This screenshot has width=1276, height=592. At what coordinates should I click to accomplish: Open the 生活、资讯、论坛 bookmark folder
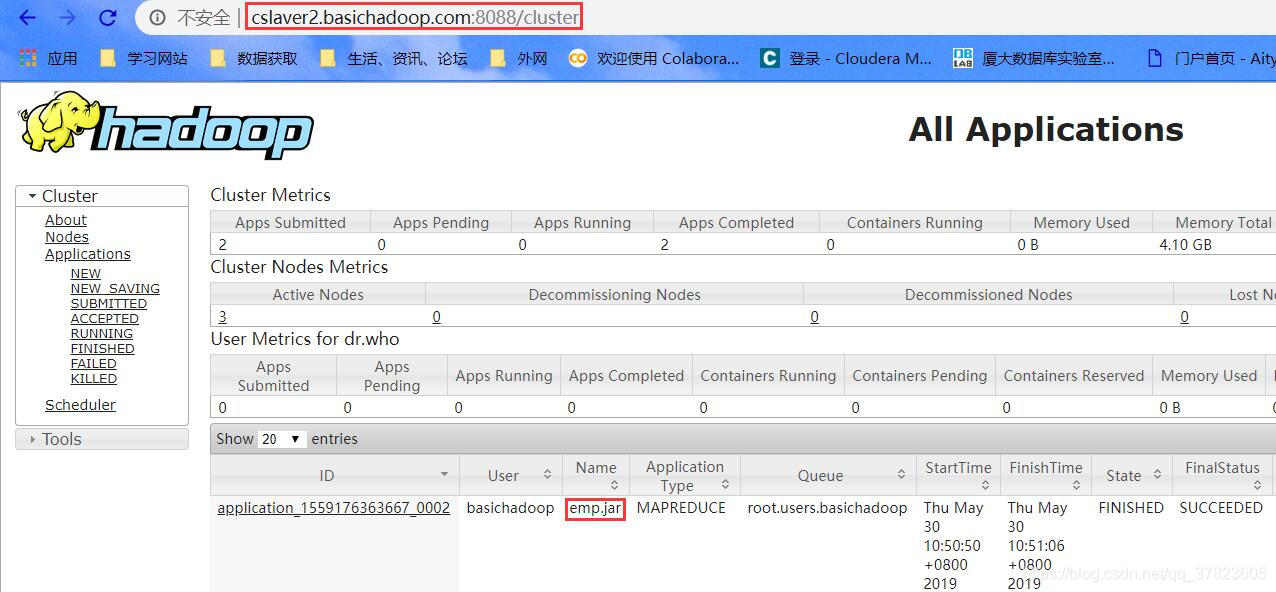(x=393, y=58)
